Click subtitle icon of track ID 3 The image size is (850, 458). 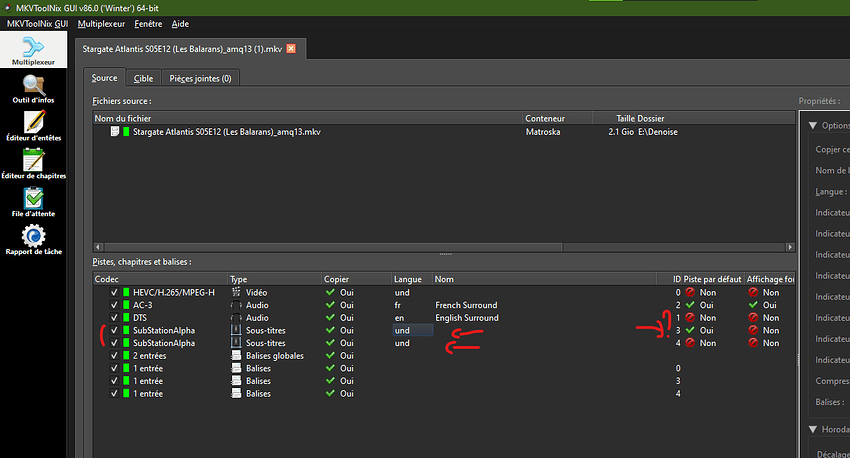[x=236, y=330]
